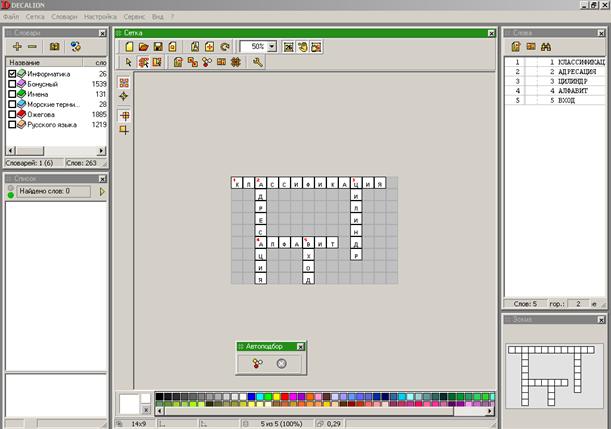The height and width of the screenshot is (429, 611).
Task: Open the Словари menu
Action: [64, 18]
